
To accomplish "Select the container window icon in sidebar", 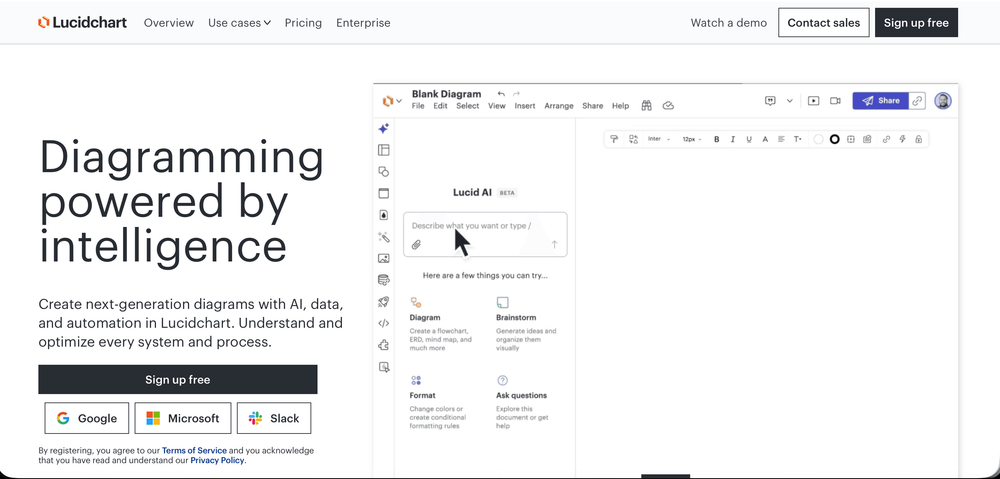I will [x=383, y=193].
